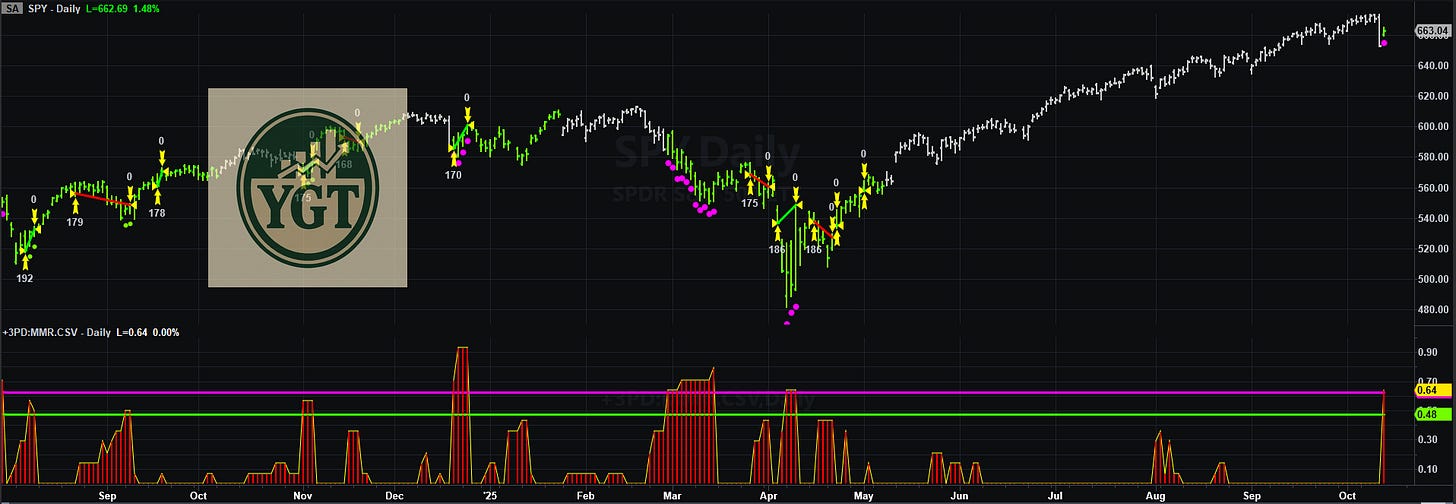Click the 192 signal count annotation

coord(25,279)
